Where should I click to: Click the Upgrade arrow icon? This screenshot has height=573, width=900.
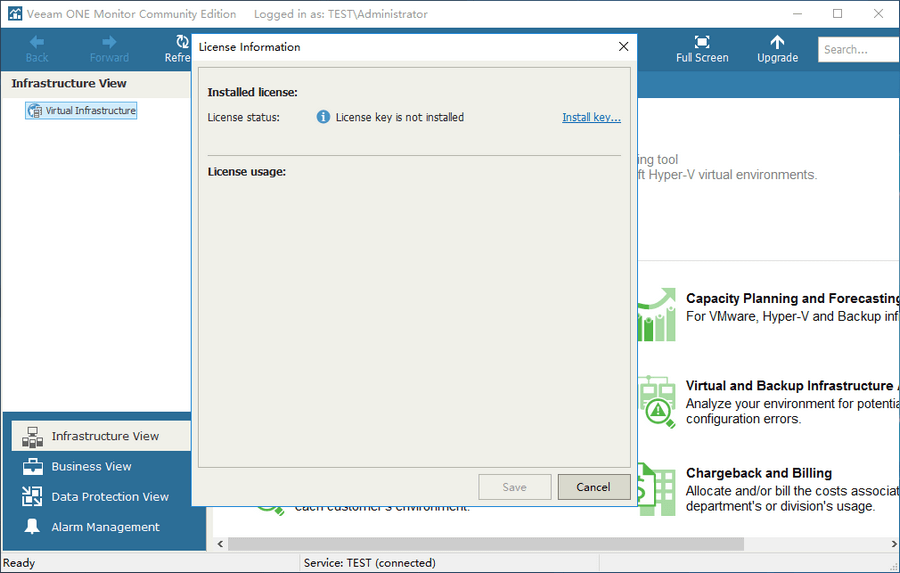tap(777, 42)
